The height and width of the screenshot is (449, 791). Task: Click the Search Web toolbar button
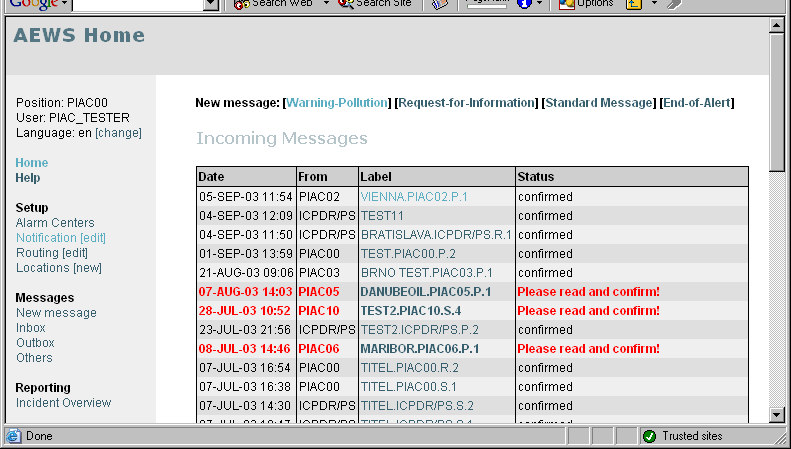click(272, 4)
